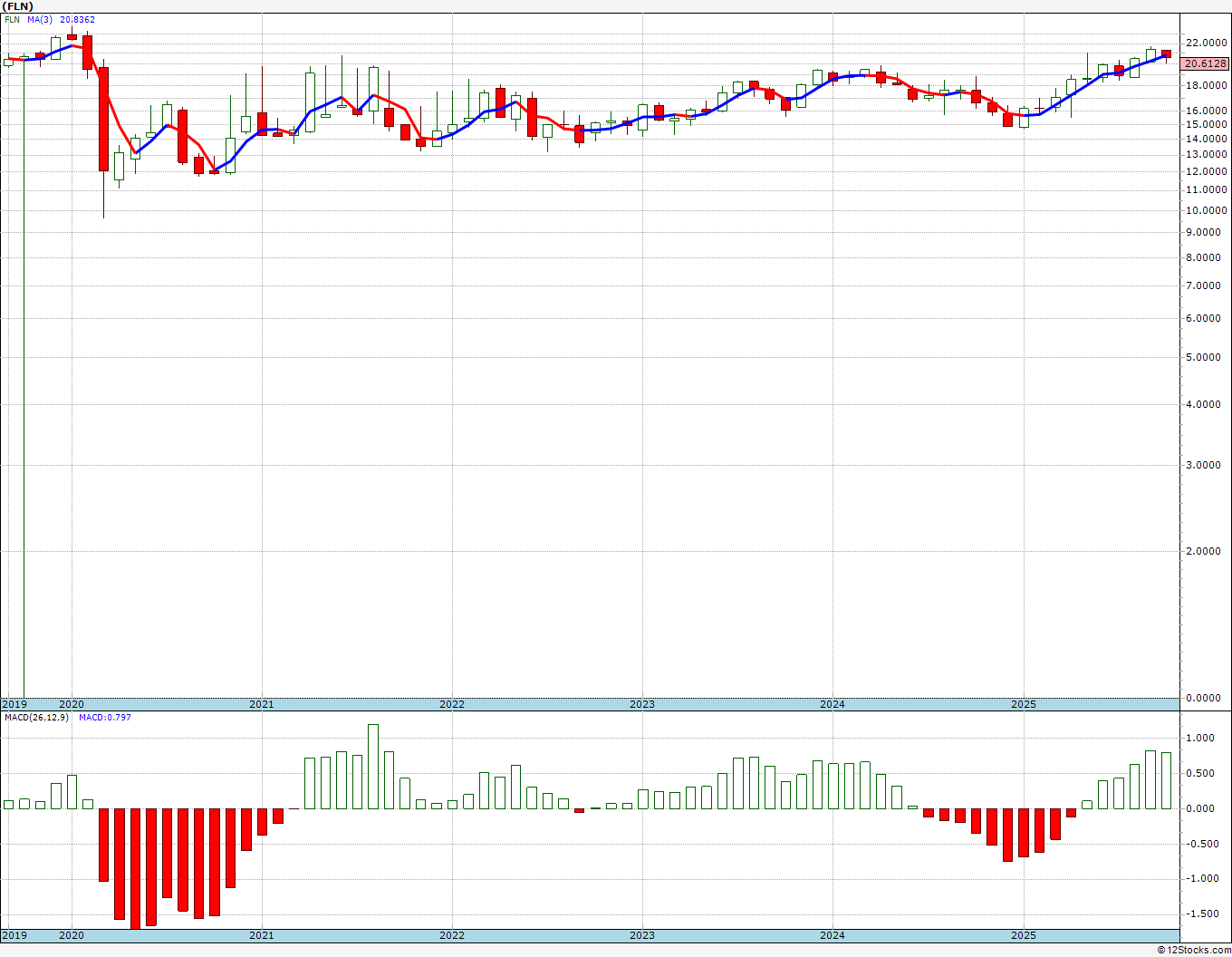Select the MACD:0.797 value label

(105, 718)
